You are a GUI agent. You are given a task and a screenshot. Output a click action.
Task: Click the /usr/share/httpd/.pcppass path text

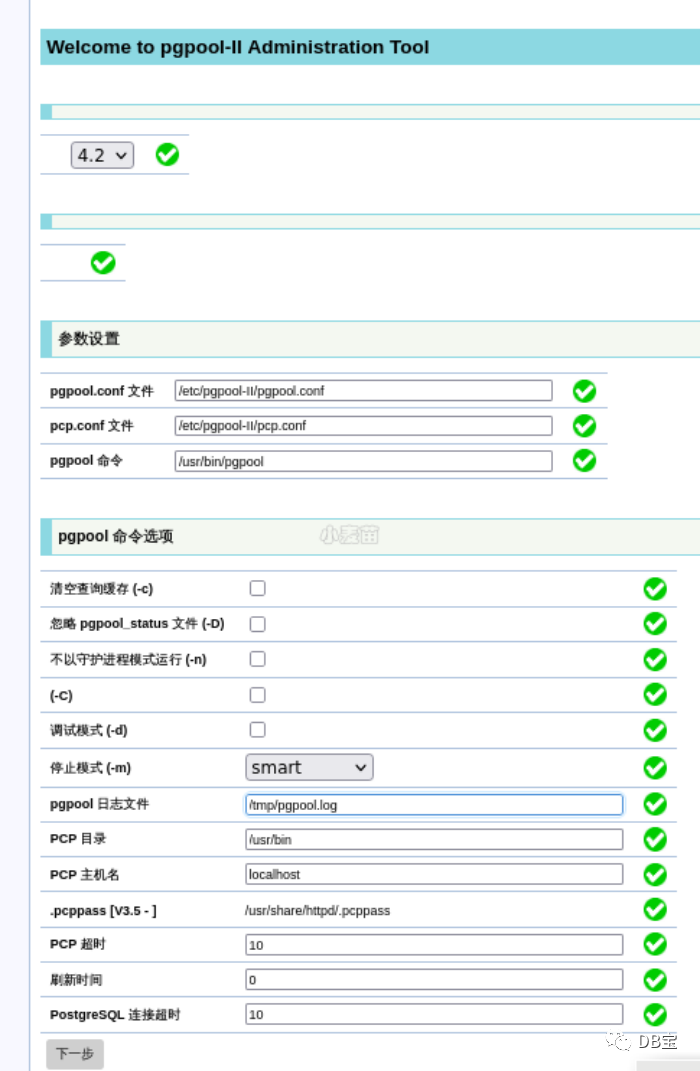(x=318, y=910)
